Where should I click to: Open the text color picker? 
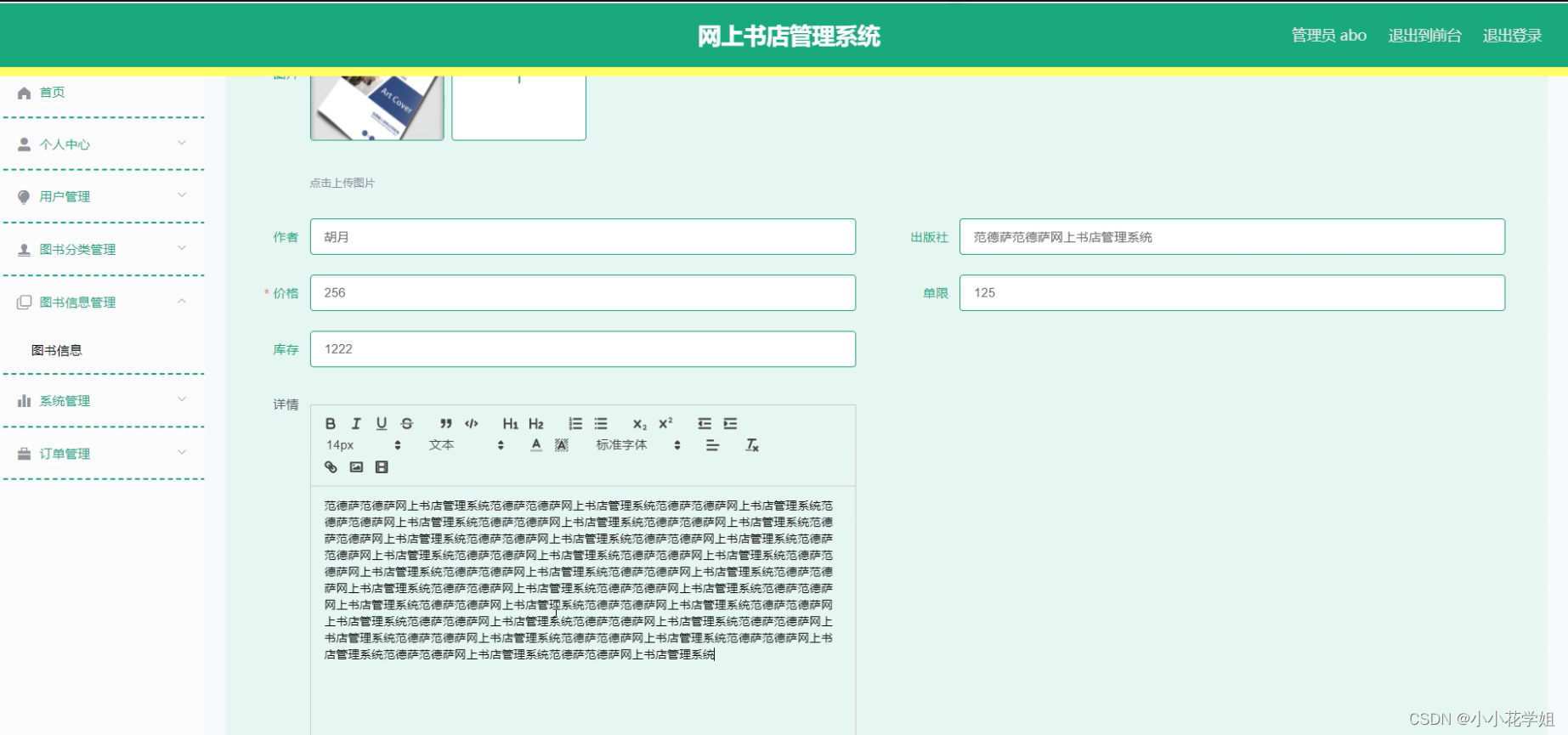(x=535, y=445)
